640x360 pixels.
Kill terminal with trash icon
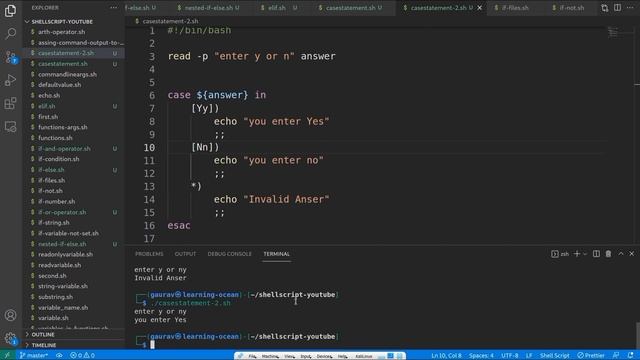[x=608, y=254]
